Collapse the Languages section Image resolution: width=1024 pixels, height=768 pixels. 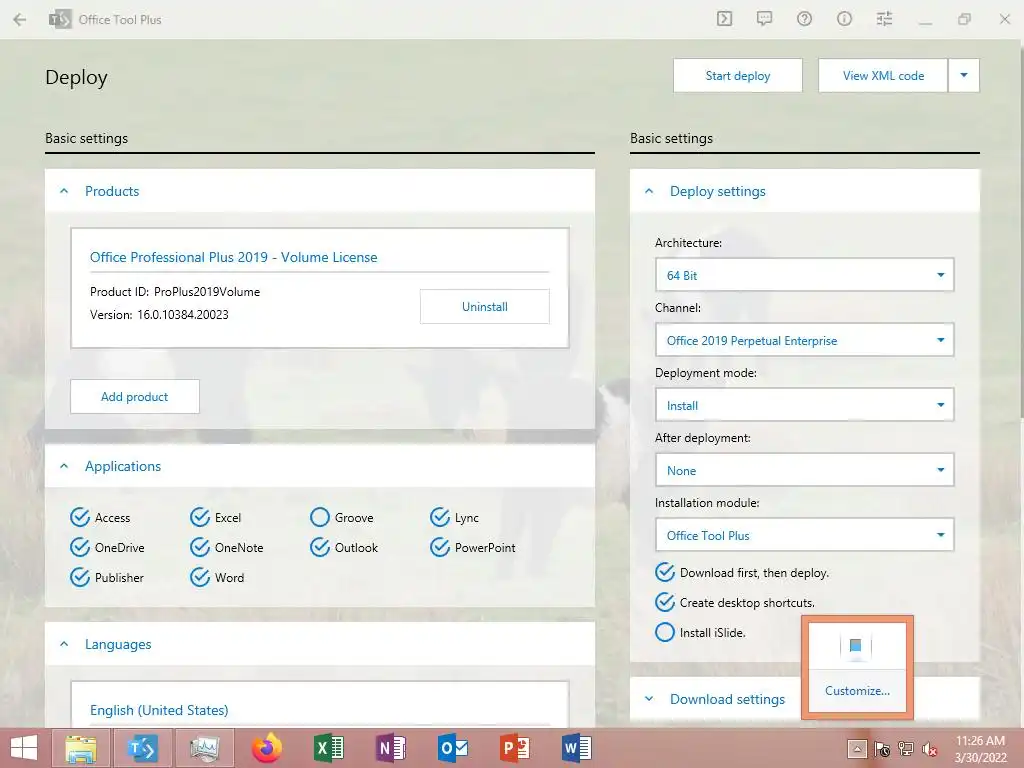(64, 644)
